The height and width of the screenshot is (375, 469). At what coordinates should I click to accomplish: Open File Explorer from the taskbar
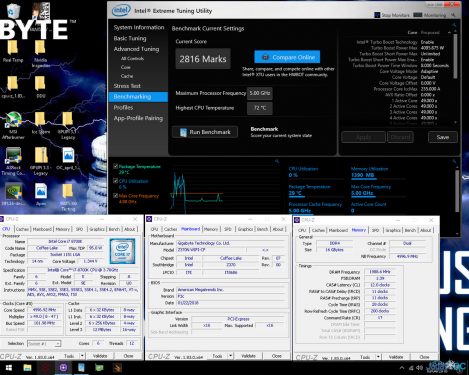point(27,368)
